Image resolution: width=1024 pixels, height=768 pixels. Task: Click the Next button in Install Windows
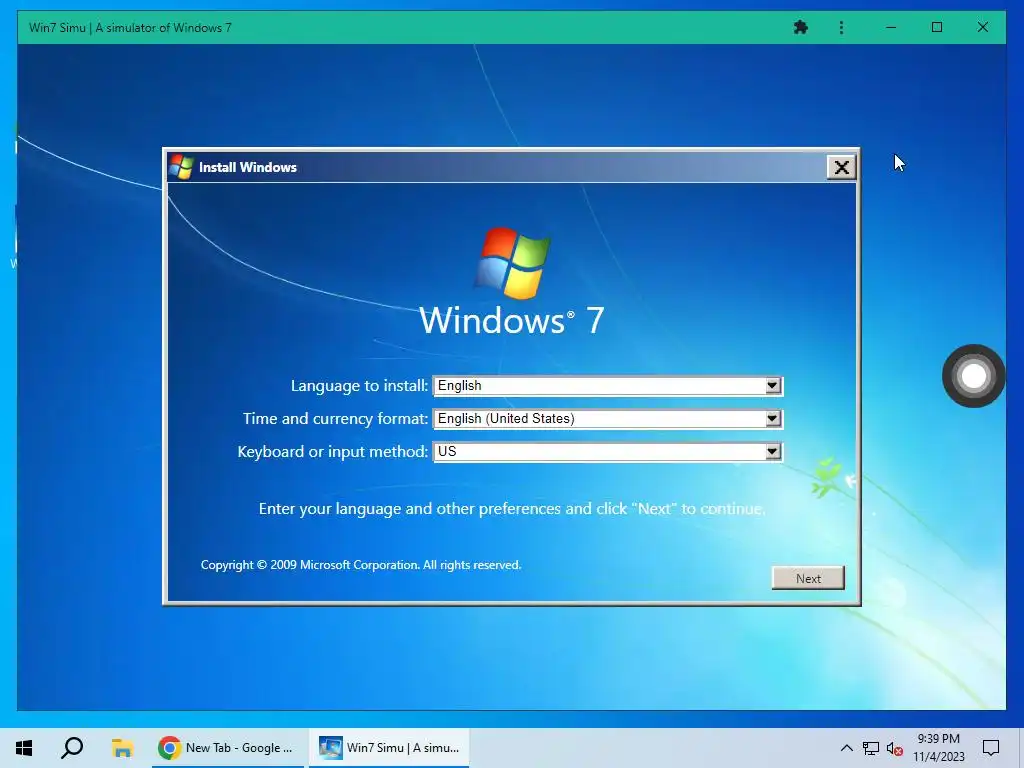808,578
